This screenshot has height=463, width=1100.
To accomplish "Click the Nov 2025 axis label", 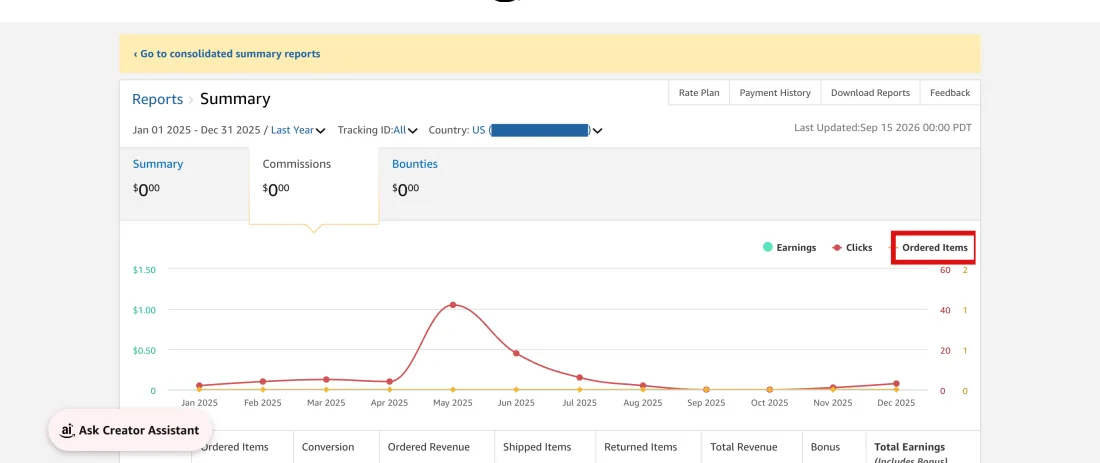I will coord(833,403).
